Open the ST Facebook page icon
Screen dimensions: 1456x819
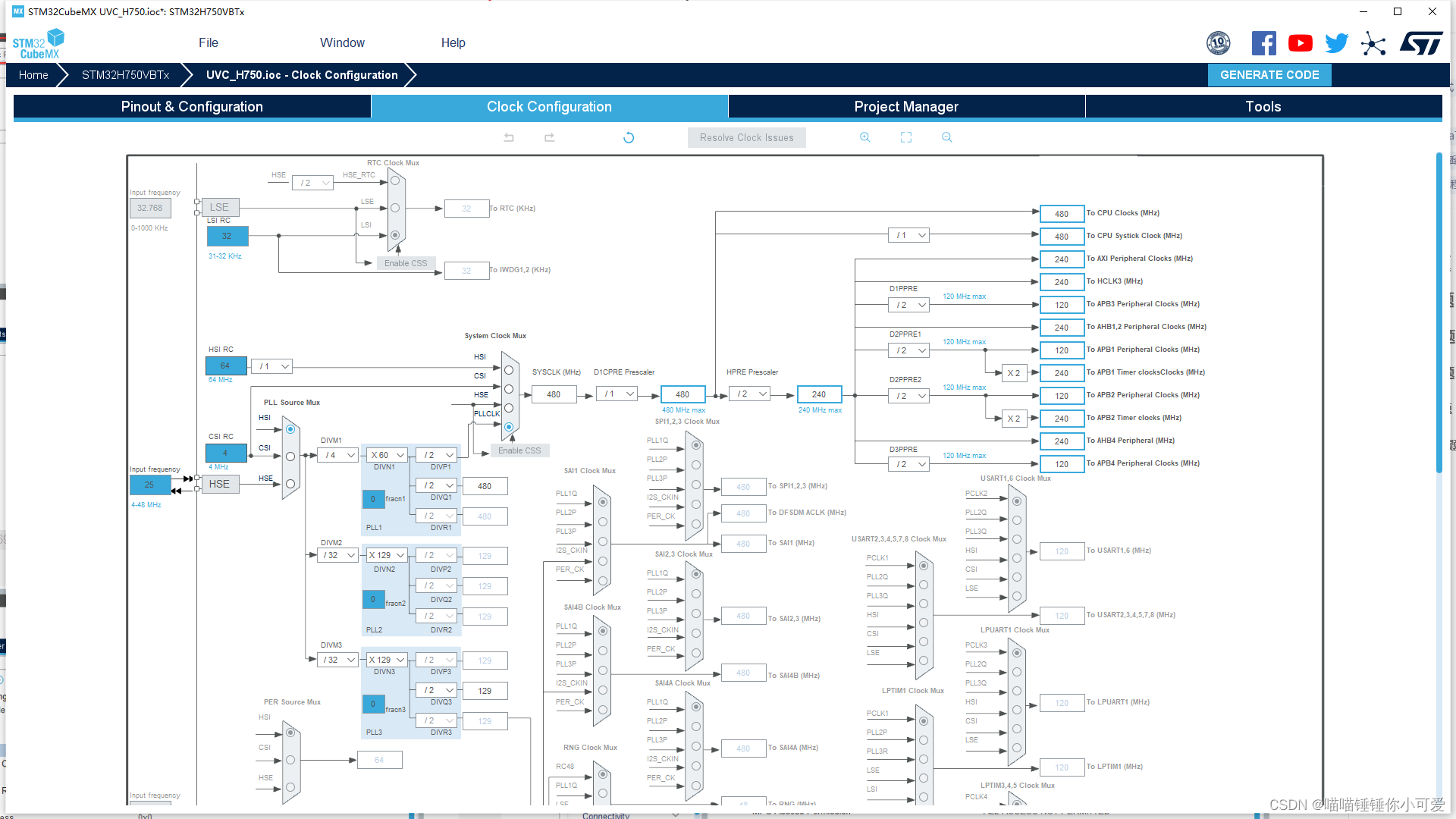tap(1263, 43)
